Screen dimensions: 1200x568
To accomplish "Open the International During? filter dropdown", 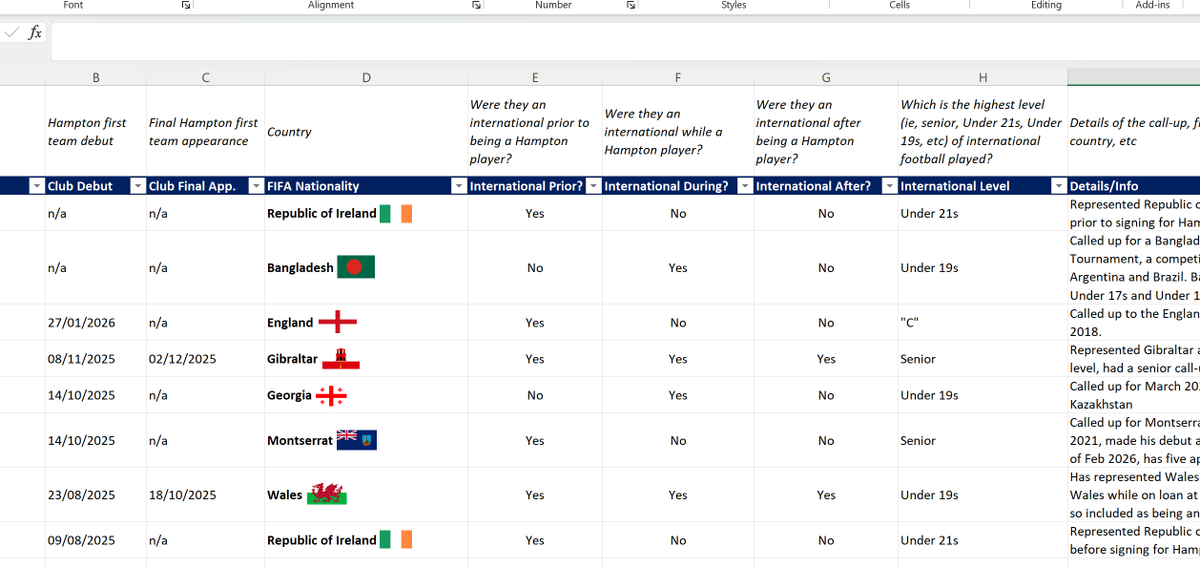I will pos(744,186).
